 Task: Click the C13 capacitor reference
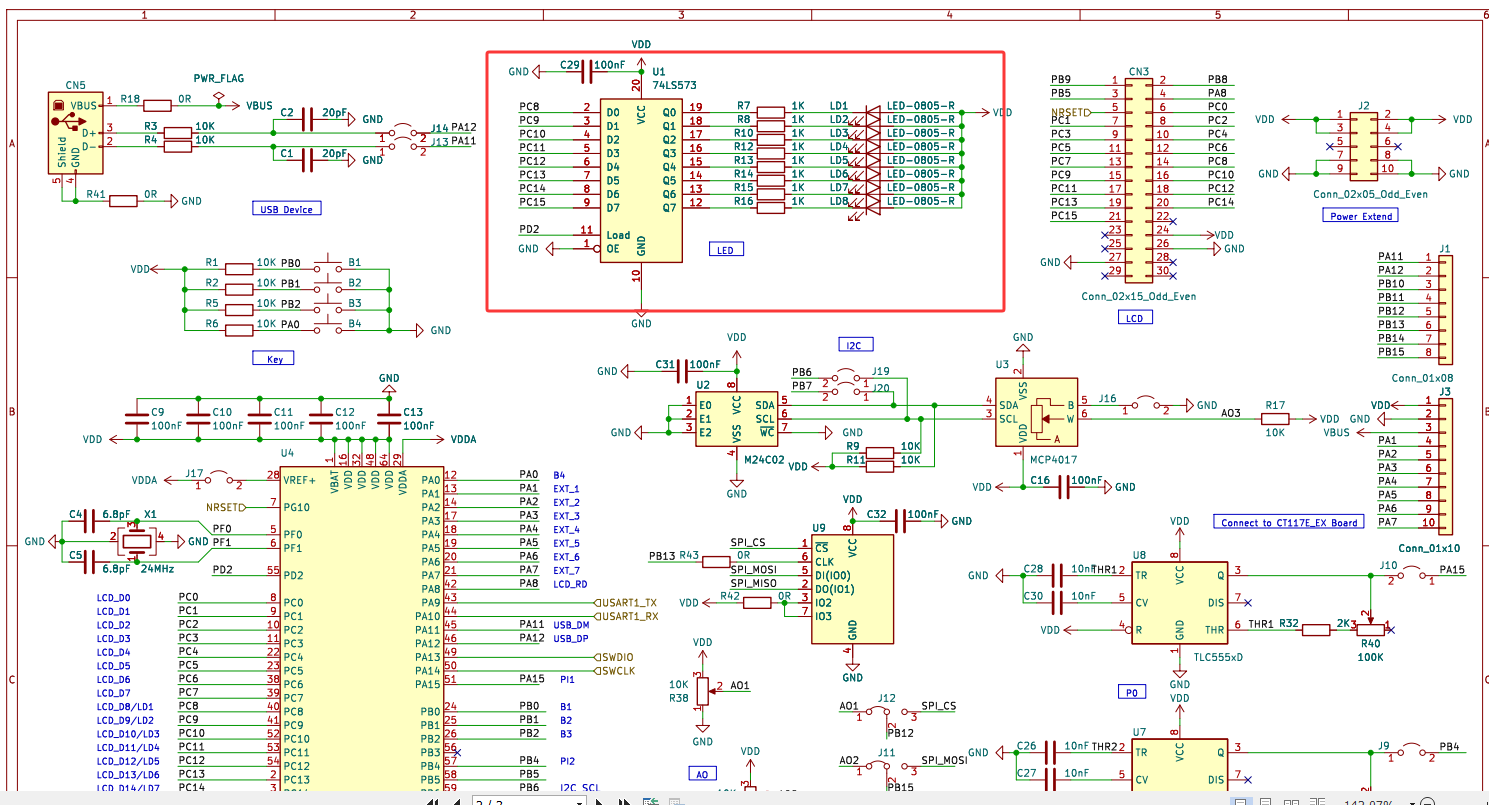click(x=412, y=412)
